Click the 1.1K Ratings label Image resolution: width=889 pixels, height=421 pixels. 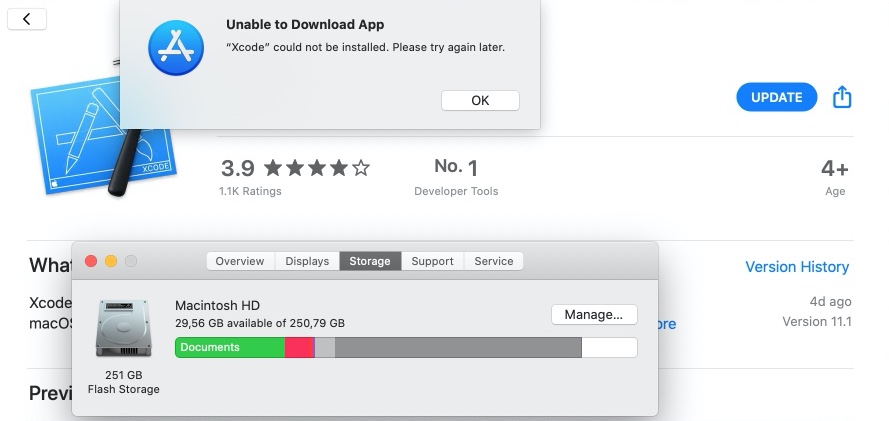(x=250, y=192)
